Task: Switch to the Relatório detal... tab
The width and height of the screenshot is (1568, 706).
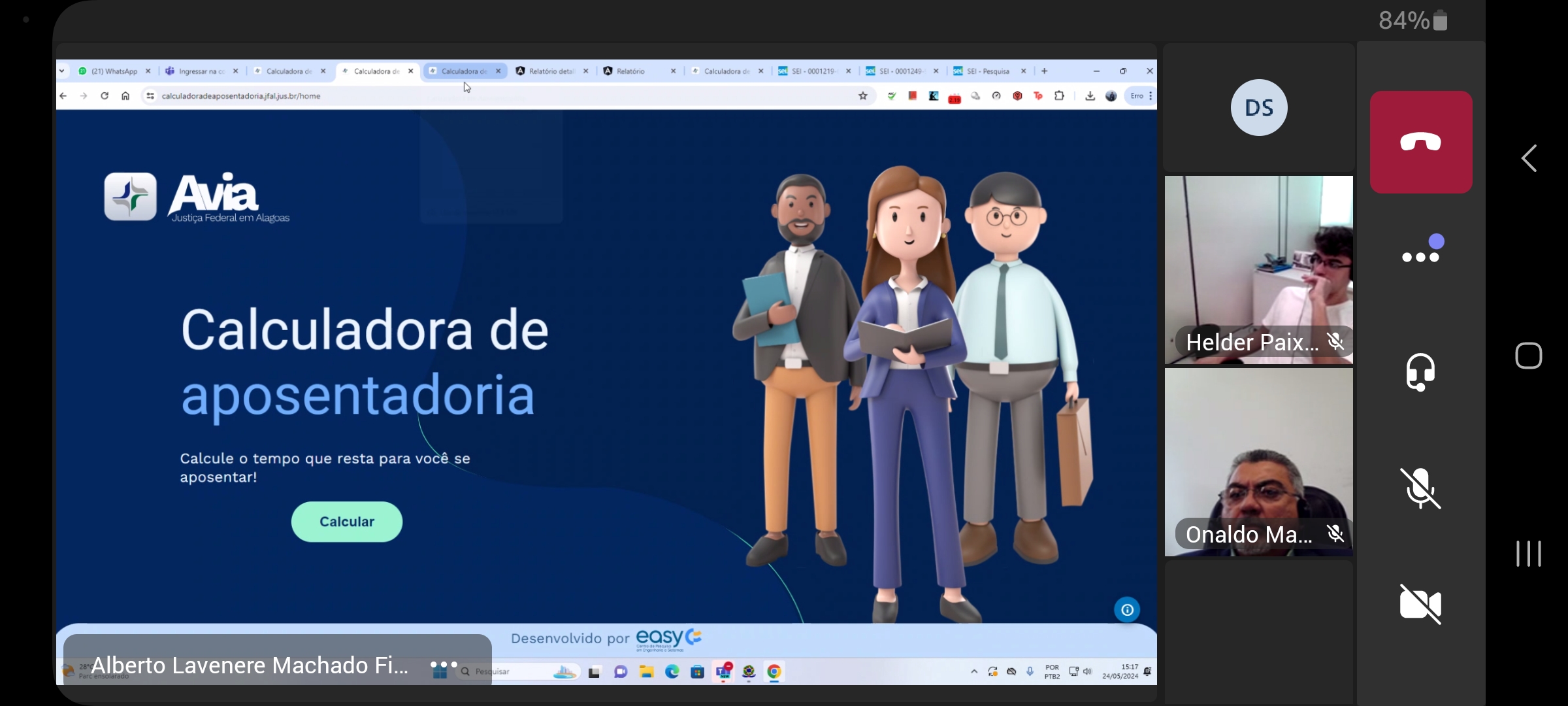Action: pyautogui.click(x=551, y=71)
